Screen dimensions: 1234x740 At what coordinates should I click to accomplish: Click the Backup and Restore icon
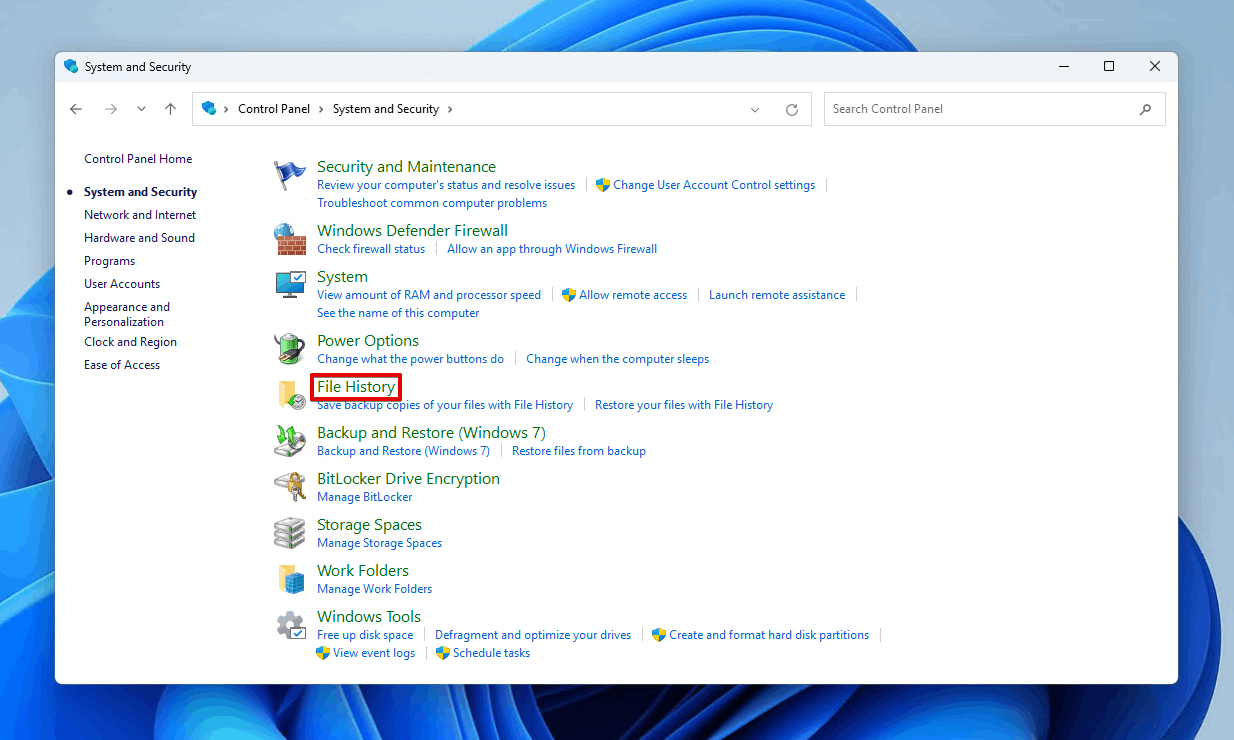290,441
